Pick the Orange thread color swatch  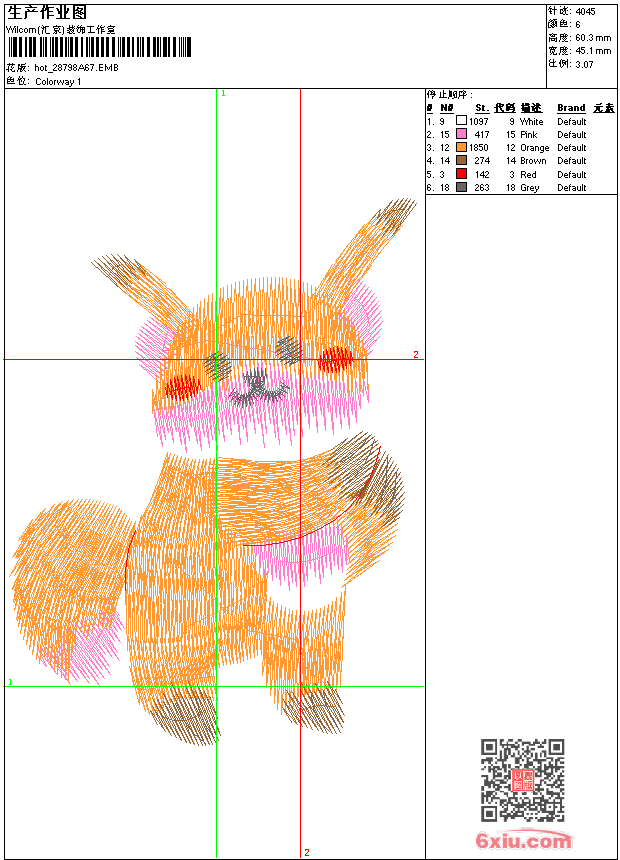pos(461,147)
